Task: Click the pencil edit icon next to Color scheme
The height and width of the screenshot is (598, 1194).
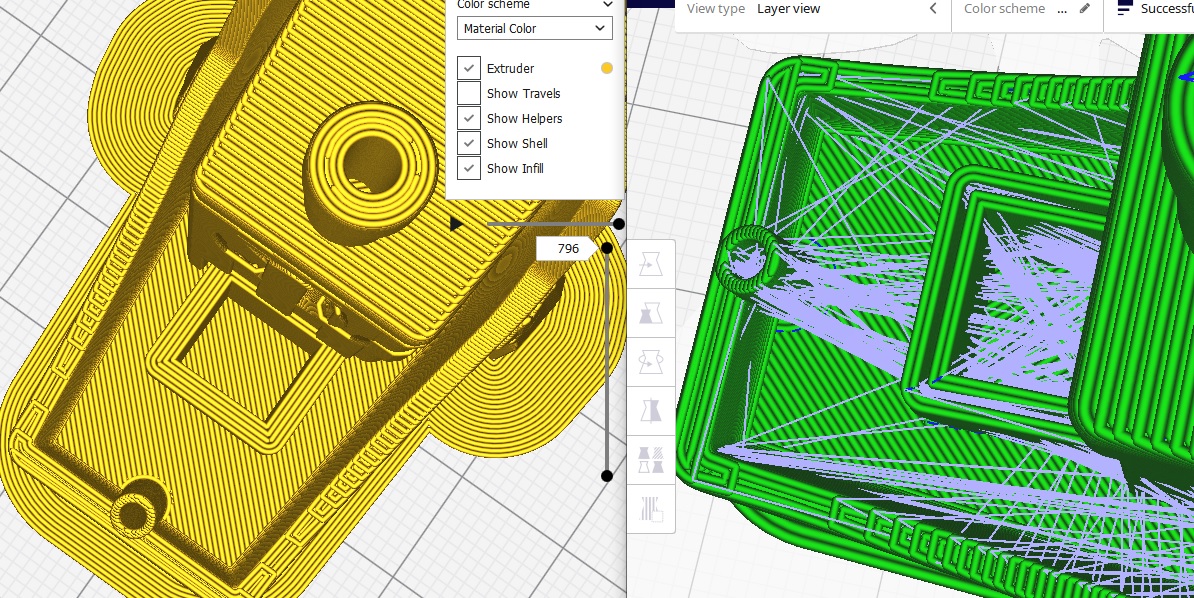Action: pos(1083,8)
